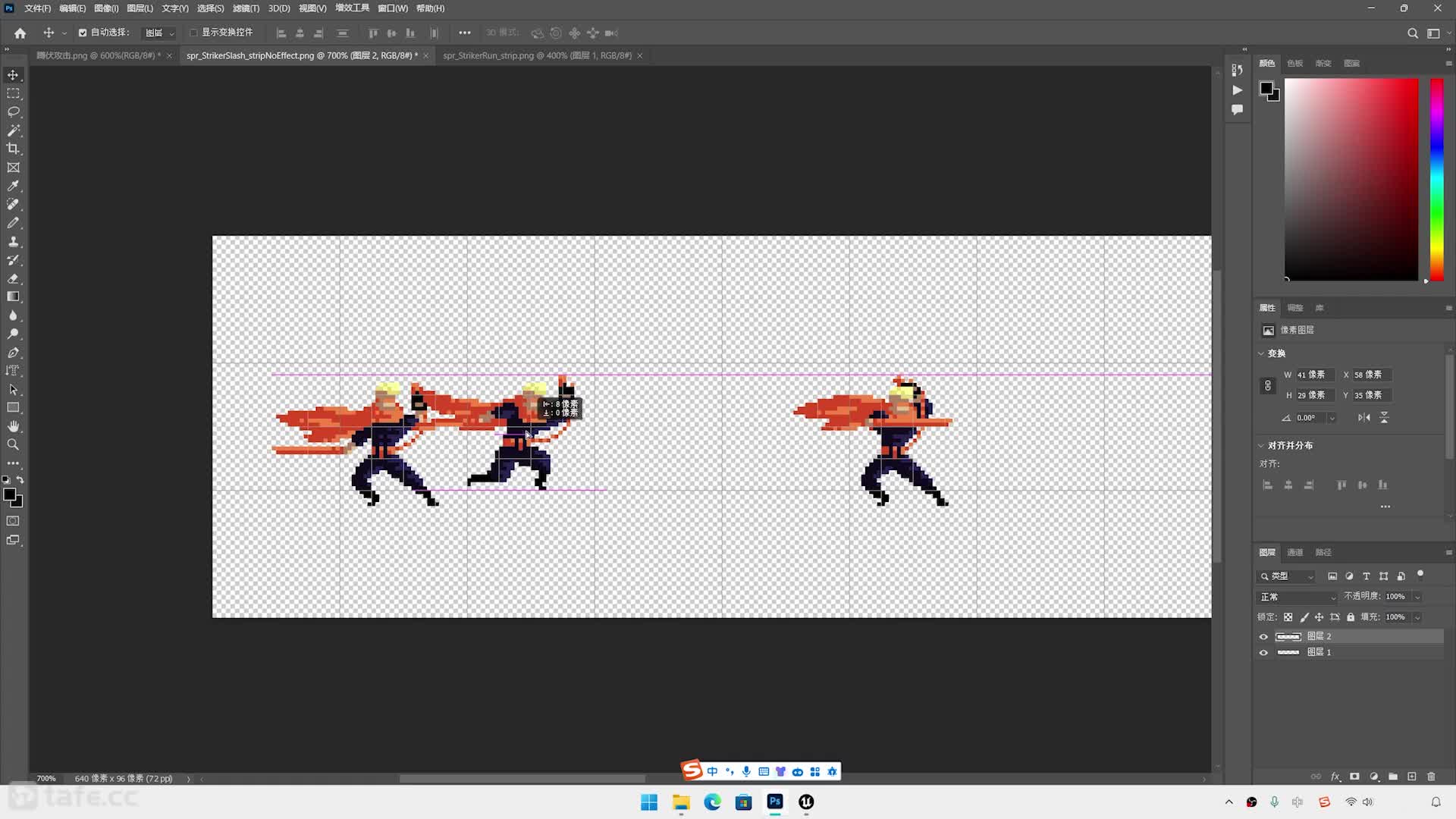Screen dimensions: 1456x819
Task: Open the 窗口(W) menu
Action: coord(392,8)
